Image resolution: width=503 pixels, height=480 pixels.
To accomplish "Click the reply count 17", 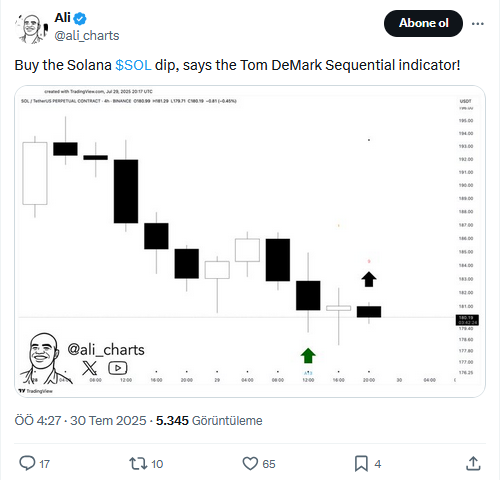I will (x=44, y=464).
